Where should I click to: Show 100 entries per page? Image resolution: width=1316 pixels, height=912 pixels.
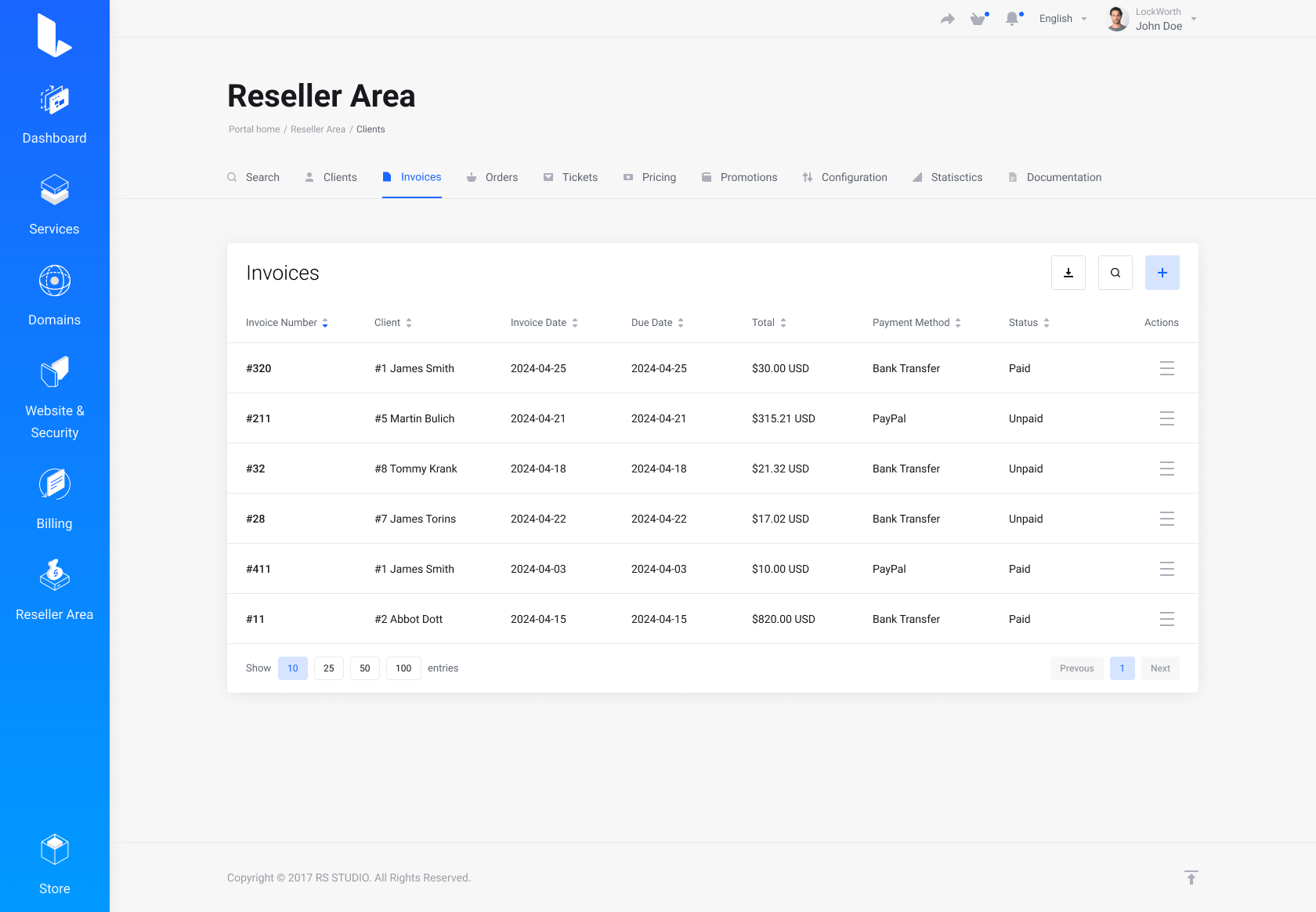403,668
